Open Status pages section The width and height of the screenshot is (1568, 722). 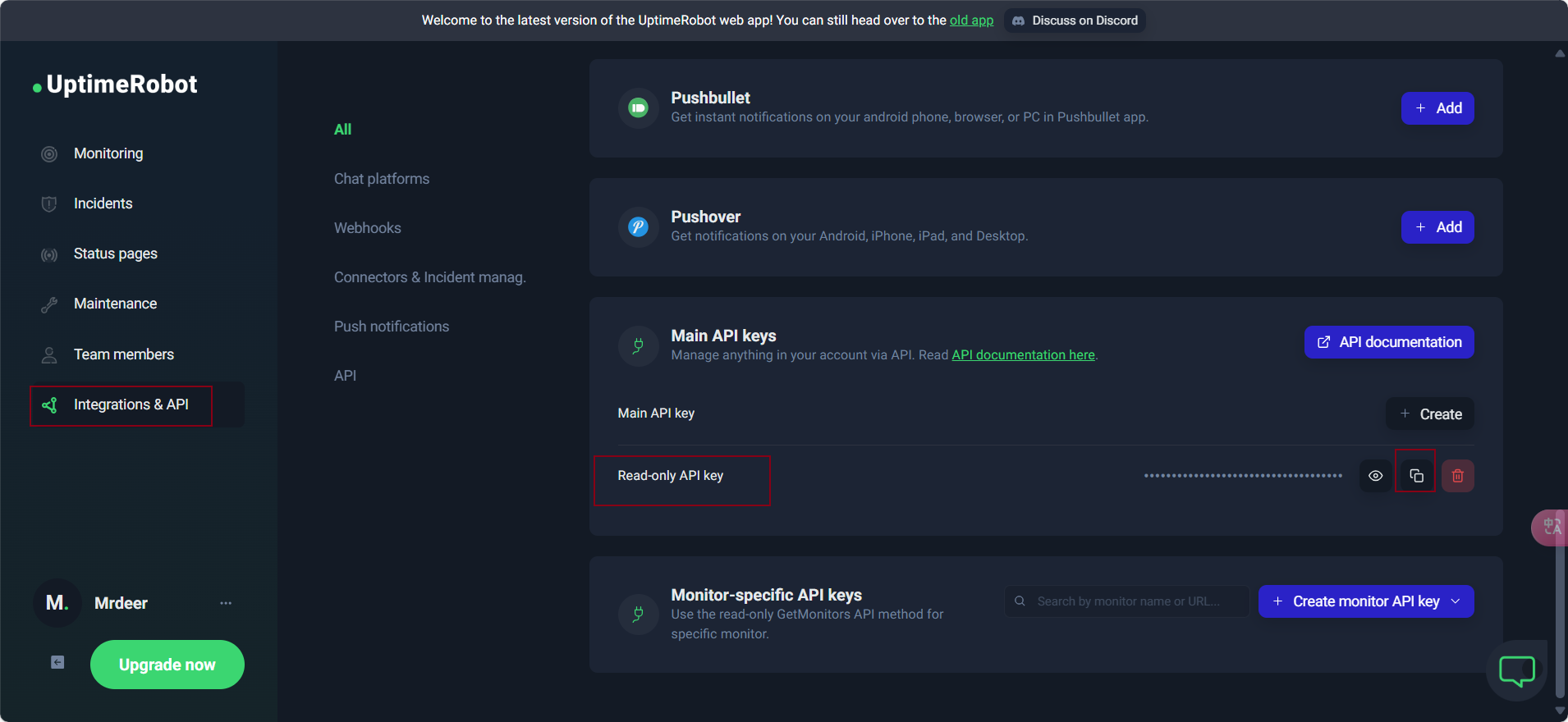tap(115, 254)
